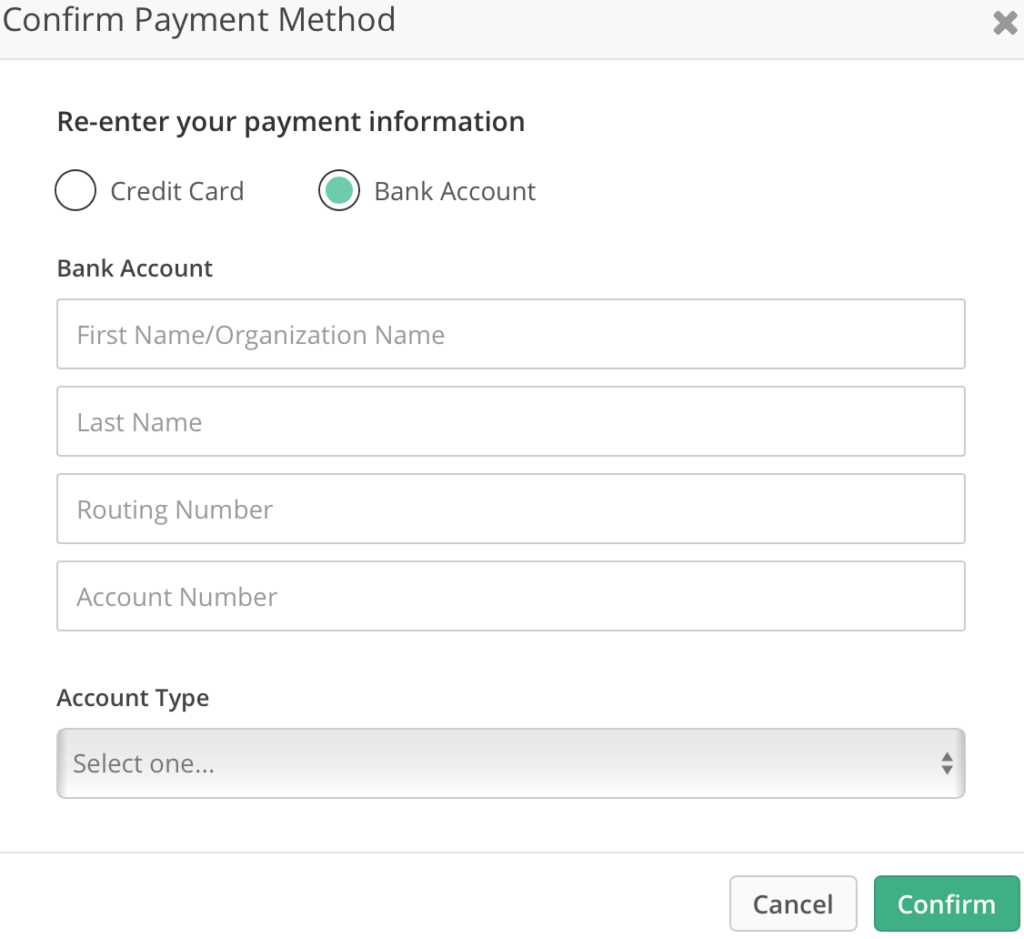Focus the Routing Number input

(x=511, y=509)
